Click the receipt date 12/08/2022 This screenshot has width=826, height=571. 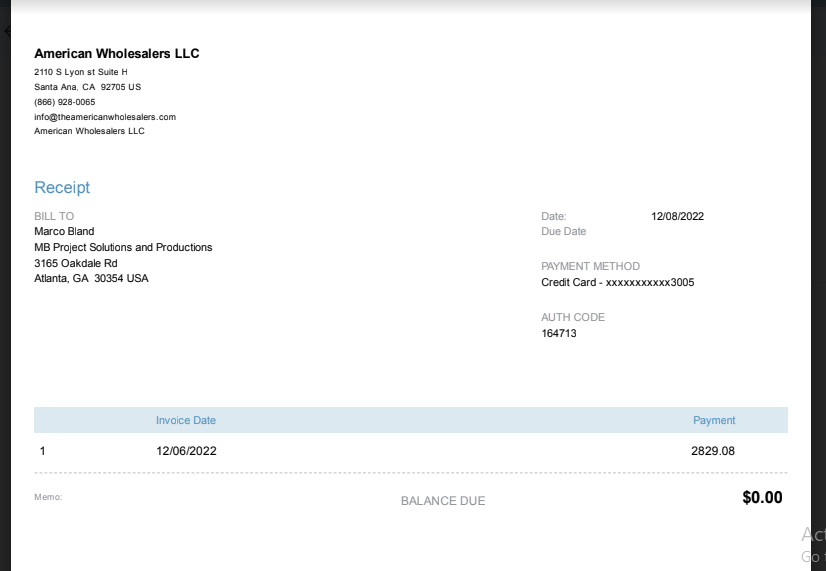click(x=677, y=216)
